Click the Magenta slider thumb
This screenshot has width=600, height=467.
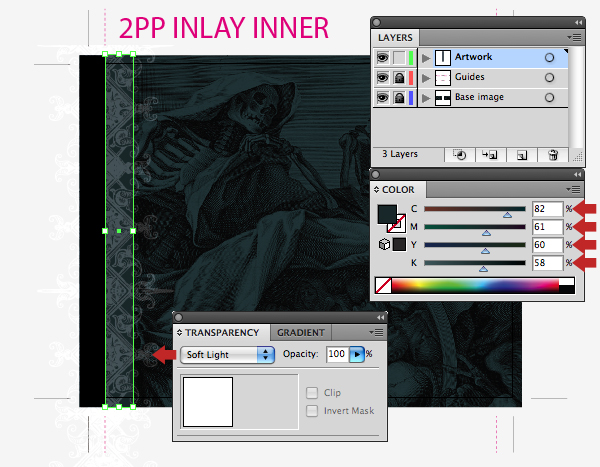point(486,233)
